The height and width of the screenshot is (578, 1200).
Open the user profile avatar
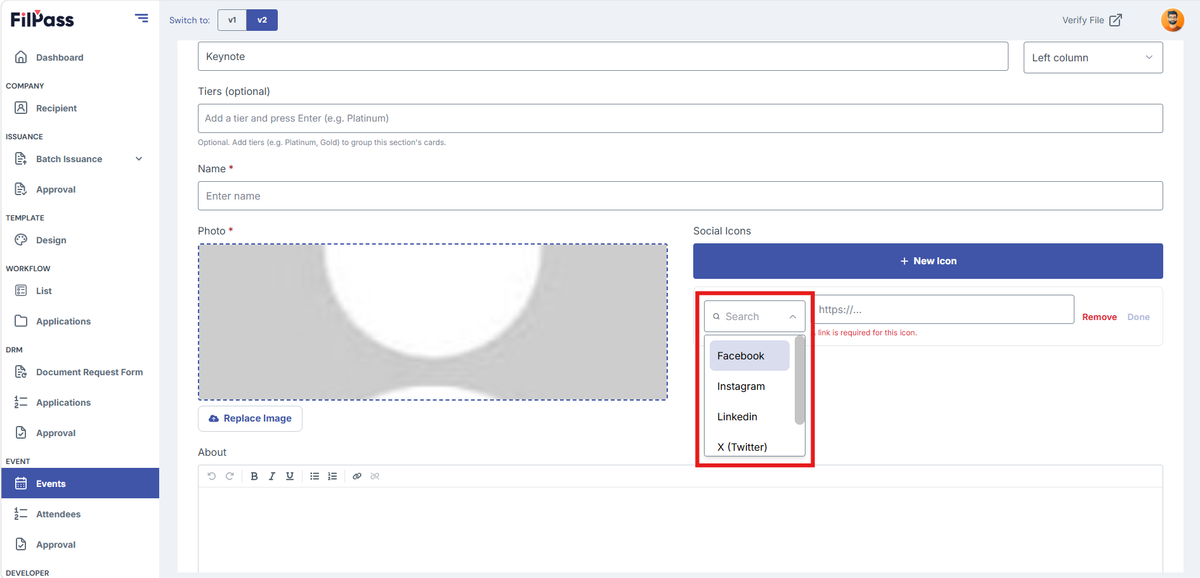click(1172, 20)
